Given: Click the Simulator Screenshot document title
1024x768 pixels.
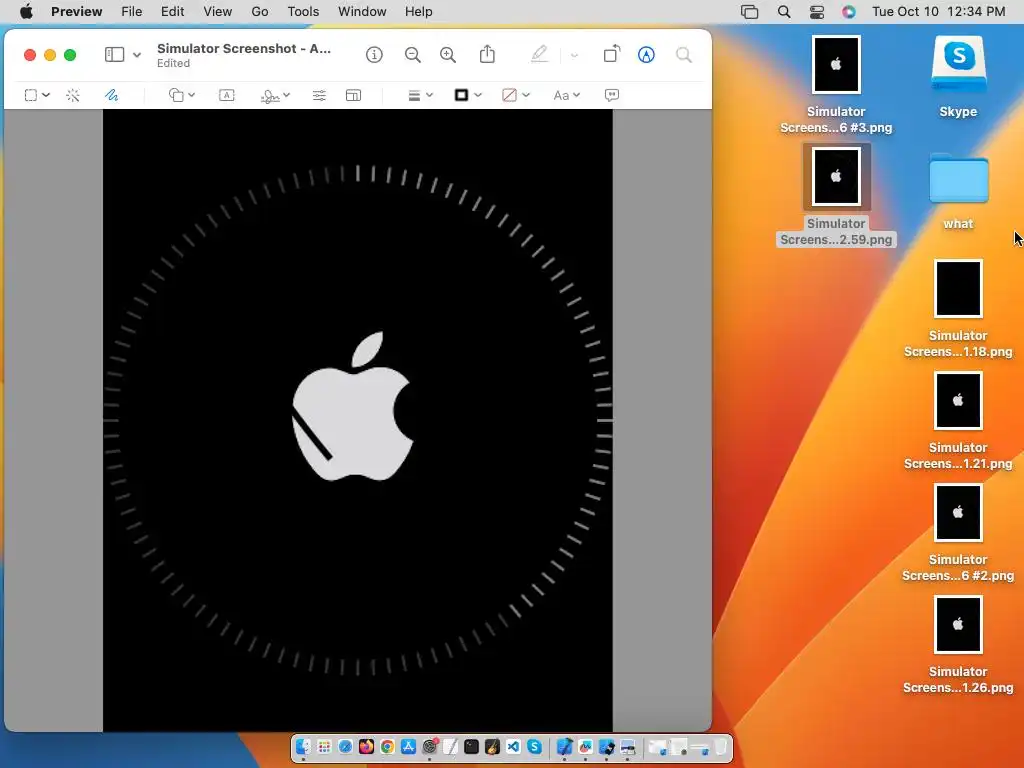Looking at the screenshot, I should tap(244, 48).
